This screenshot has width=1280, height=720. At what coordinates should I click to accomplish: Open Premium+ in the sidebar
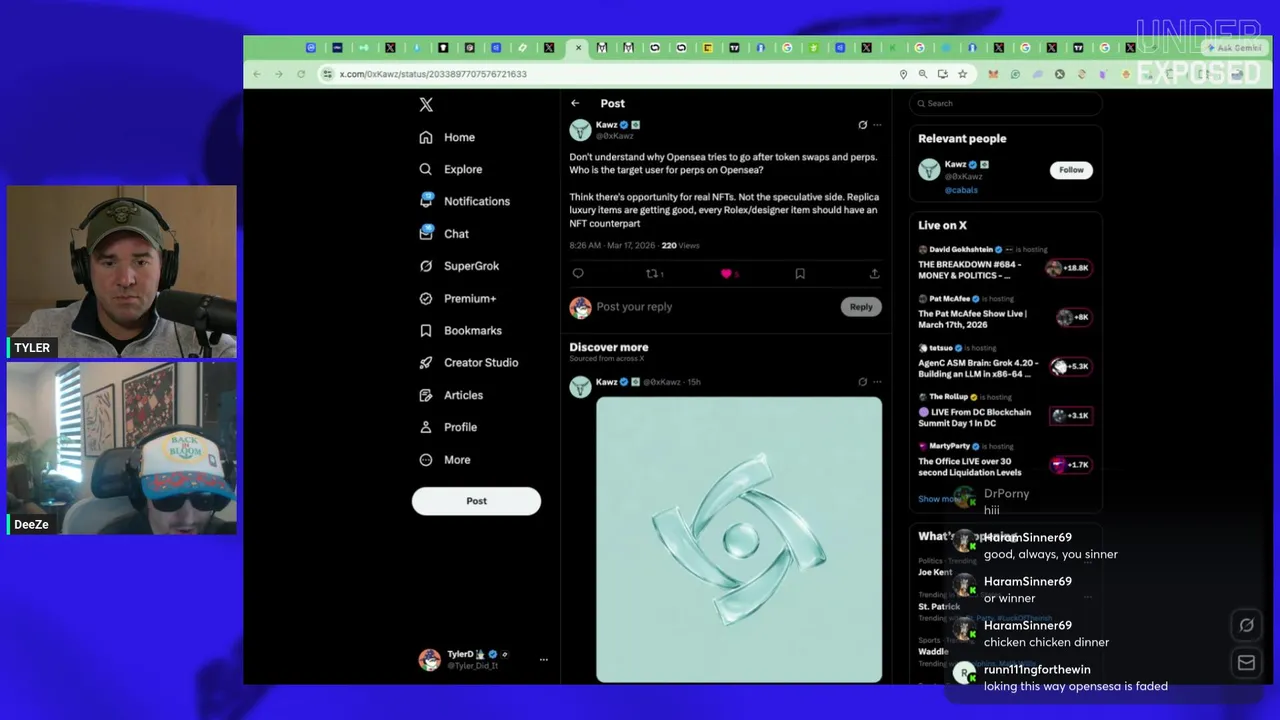click(457, 298)
